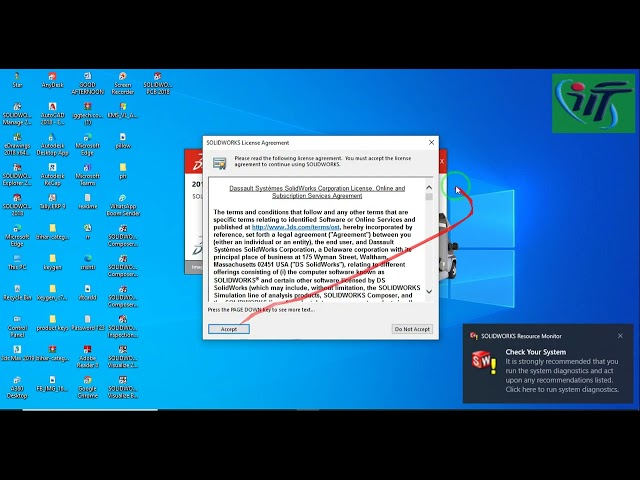
Task: Select the eDrawings 2018 x64 icon
Action: (x=17, y=144)
